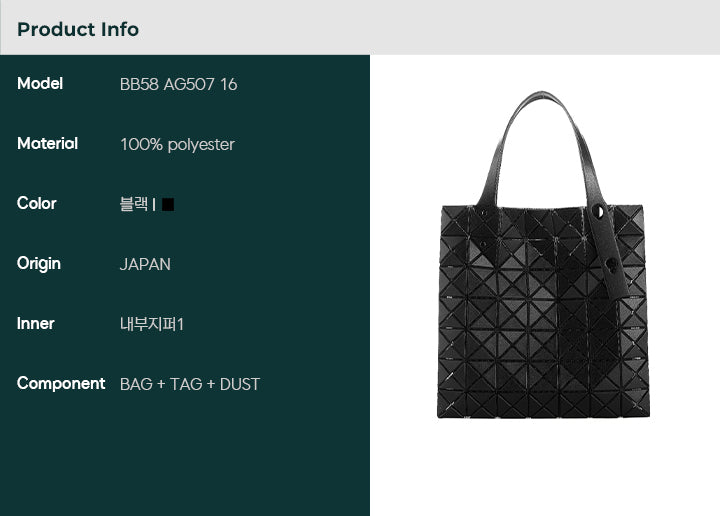This screenshot has height=516, width=720.
Task: Click the Product Info heading
Action: click(x=78, y=29)
